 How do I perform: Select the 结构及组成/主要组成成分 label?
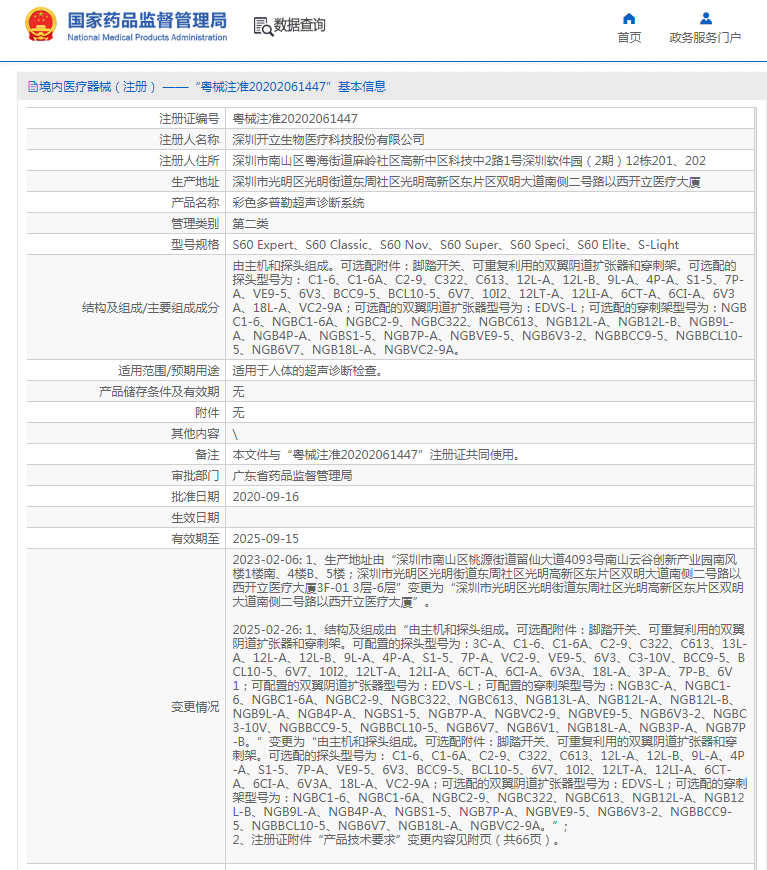tap(150, 308)
